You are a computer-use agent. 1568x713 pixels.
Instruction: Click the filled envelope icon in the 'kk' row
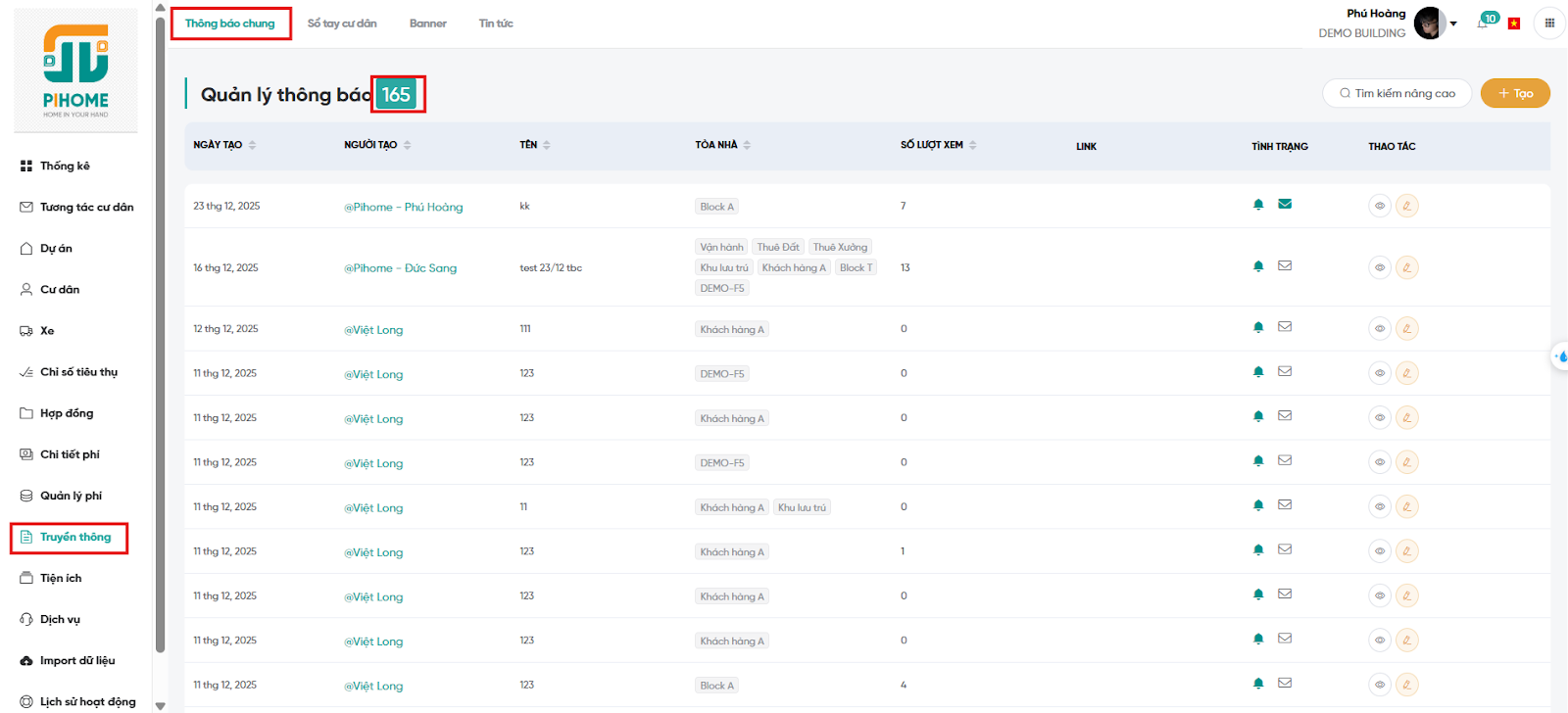[1285, 205]
